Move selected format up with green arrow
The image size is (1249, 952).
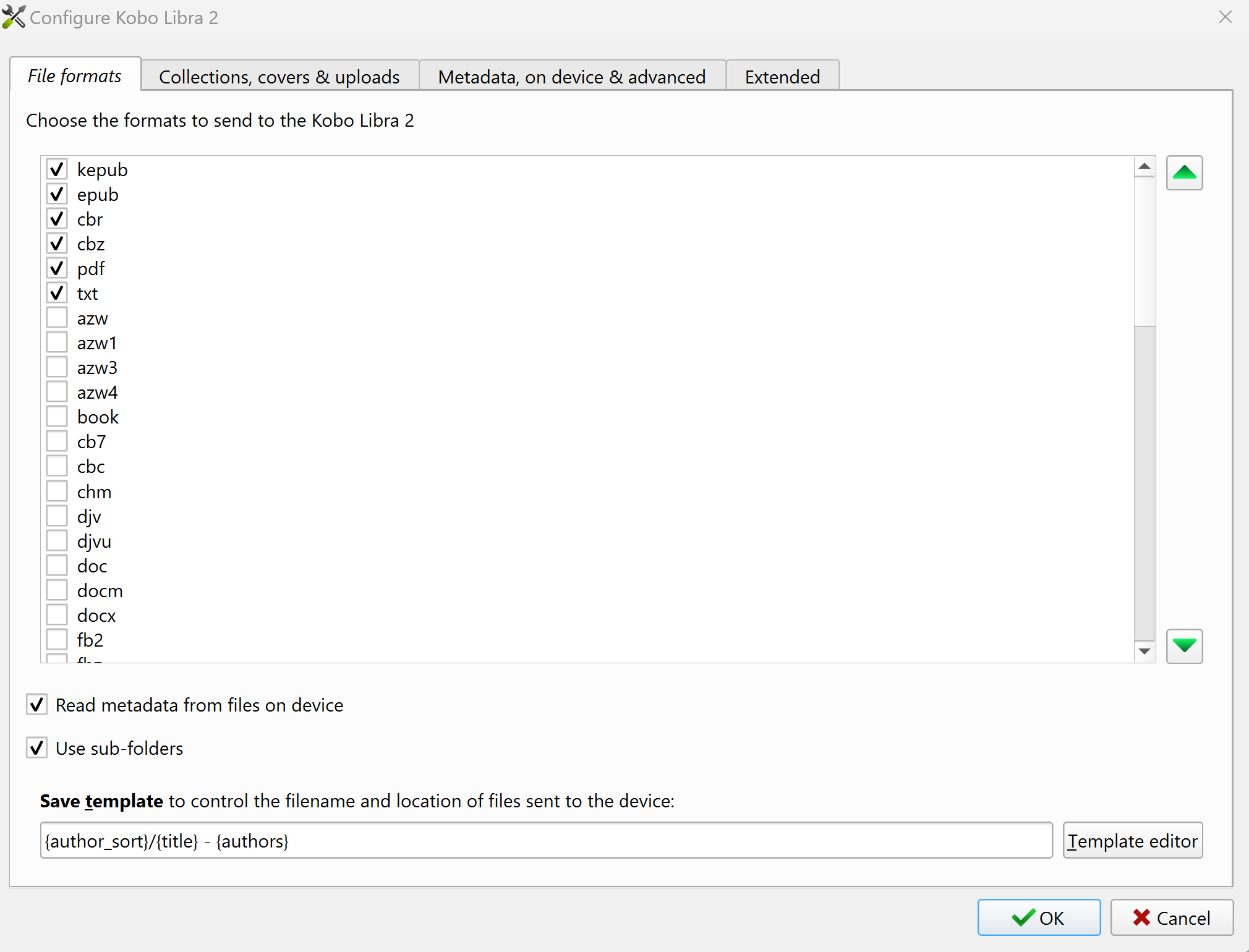coord(1183,173)
